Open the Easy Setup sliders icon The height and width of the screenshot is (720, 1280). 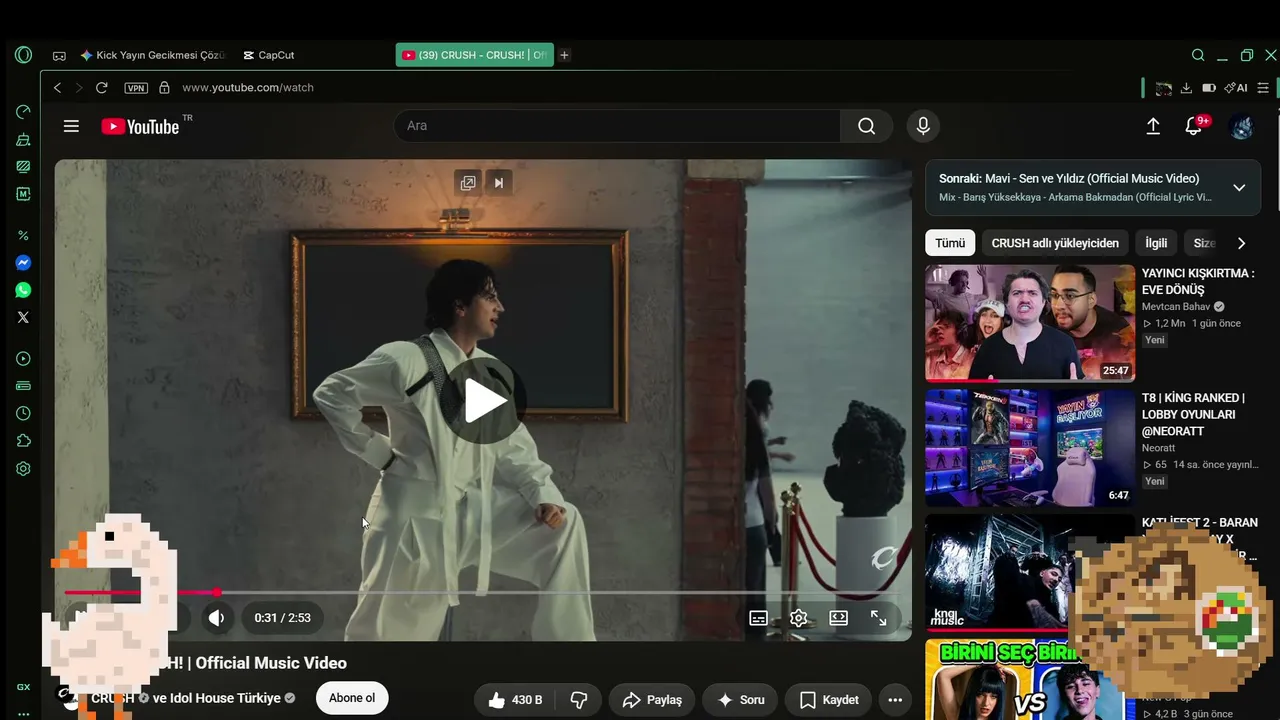tap(1263, 88)
